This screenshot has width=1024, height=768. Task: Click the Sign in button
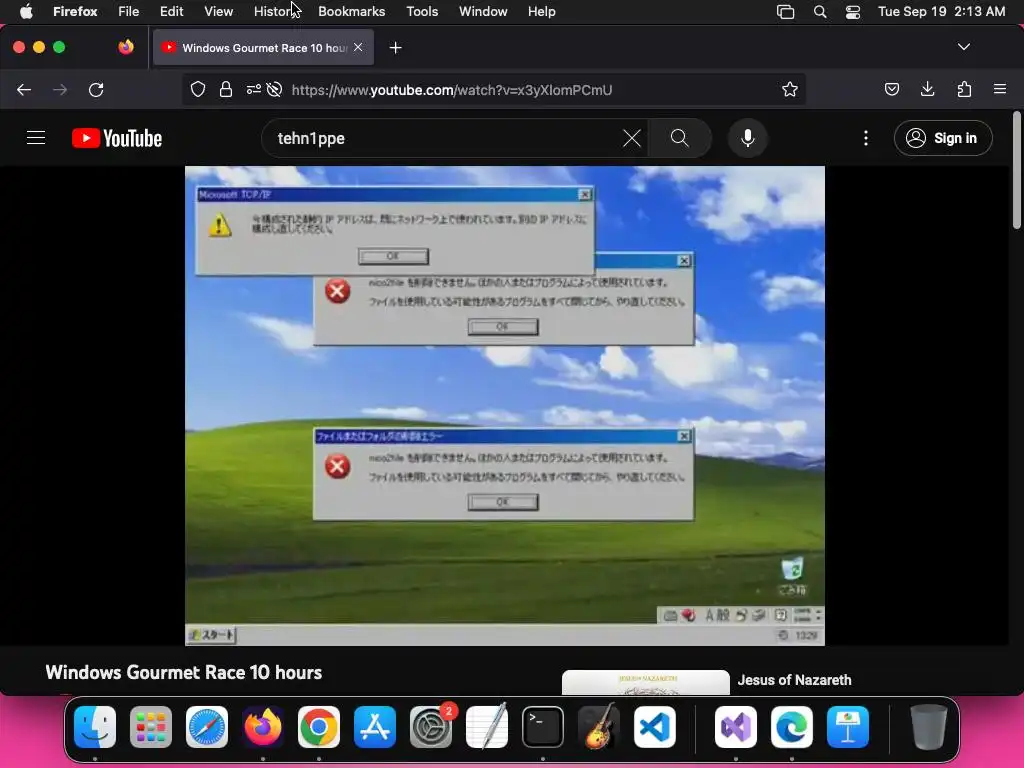pos(943,138)
